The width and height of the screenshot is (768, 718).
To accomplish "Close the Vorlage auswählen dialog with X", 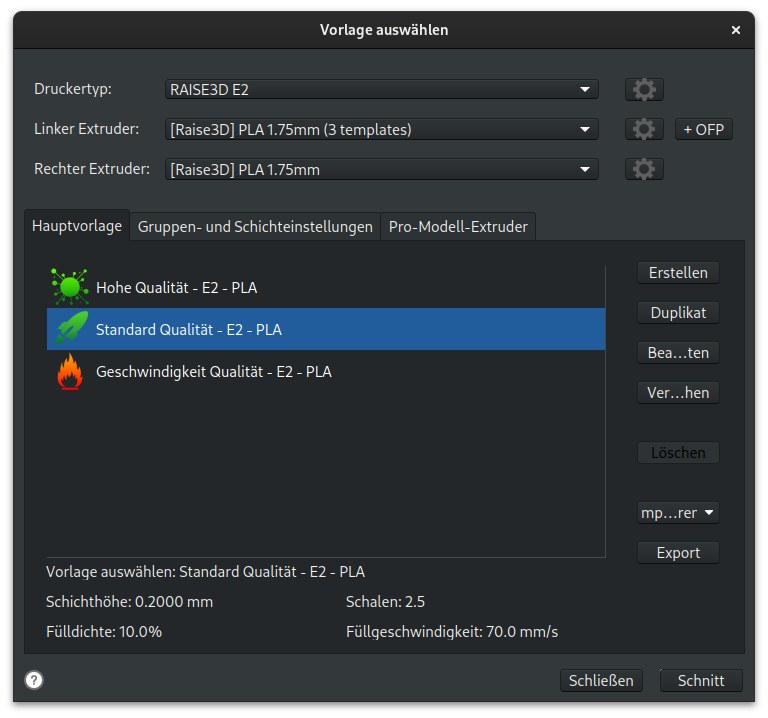I will (x=736, y=30).
